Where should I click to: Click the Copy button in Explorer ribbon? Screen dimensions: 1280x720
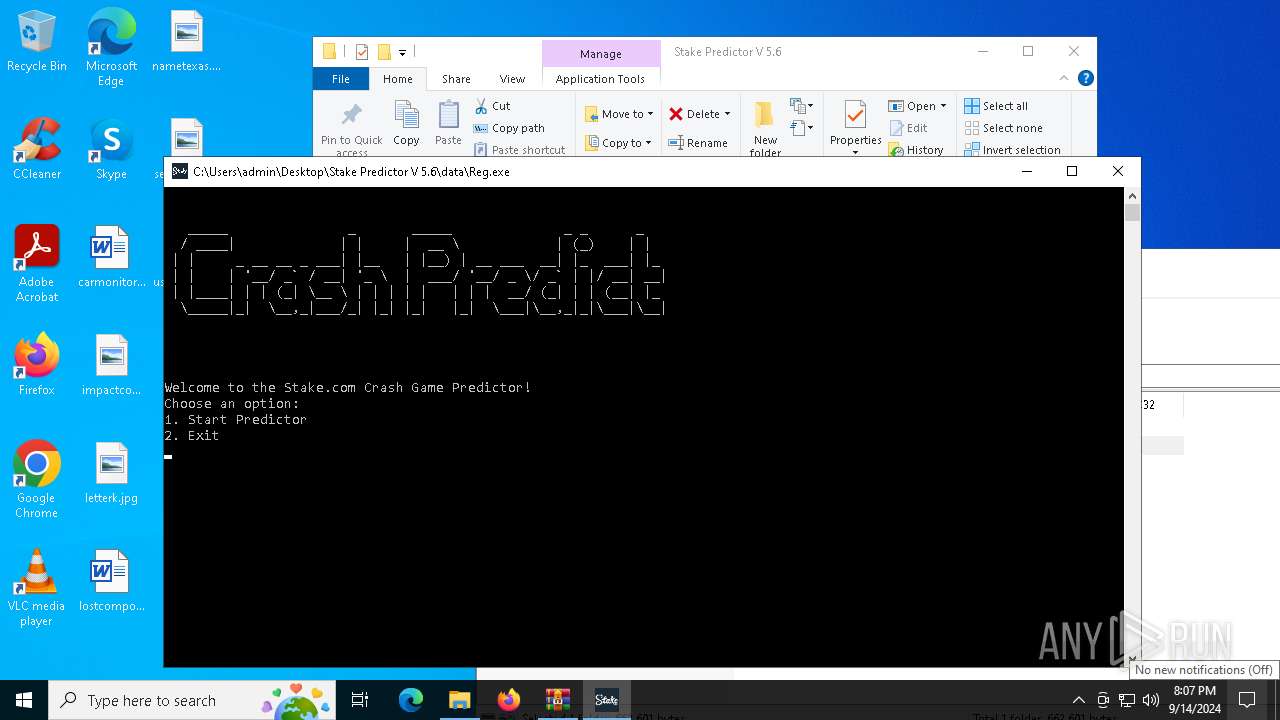pos(406,124)
